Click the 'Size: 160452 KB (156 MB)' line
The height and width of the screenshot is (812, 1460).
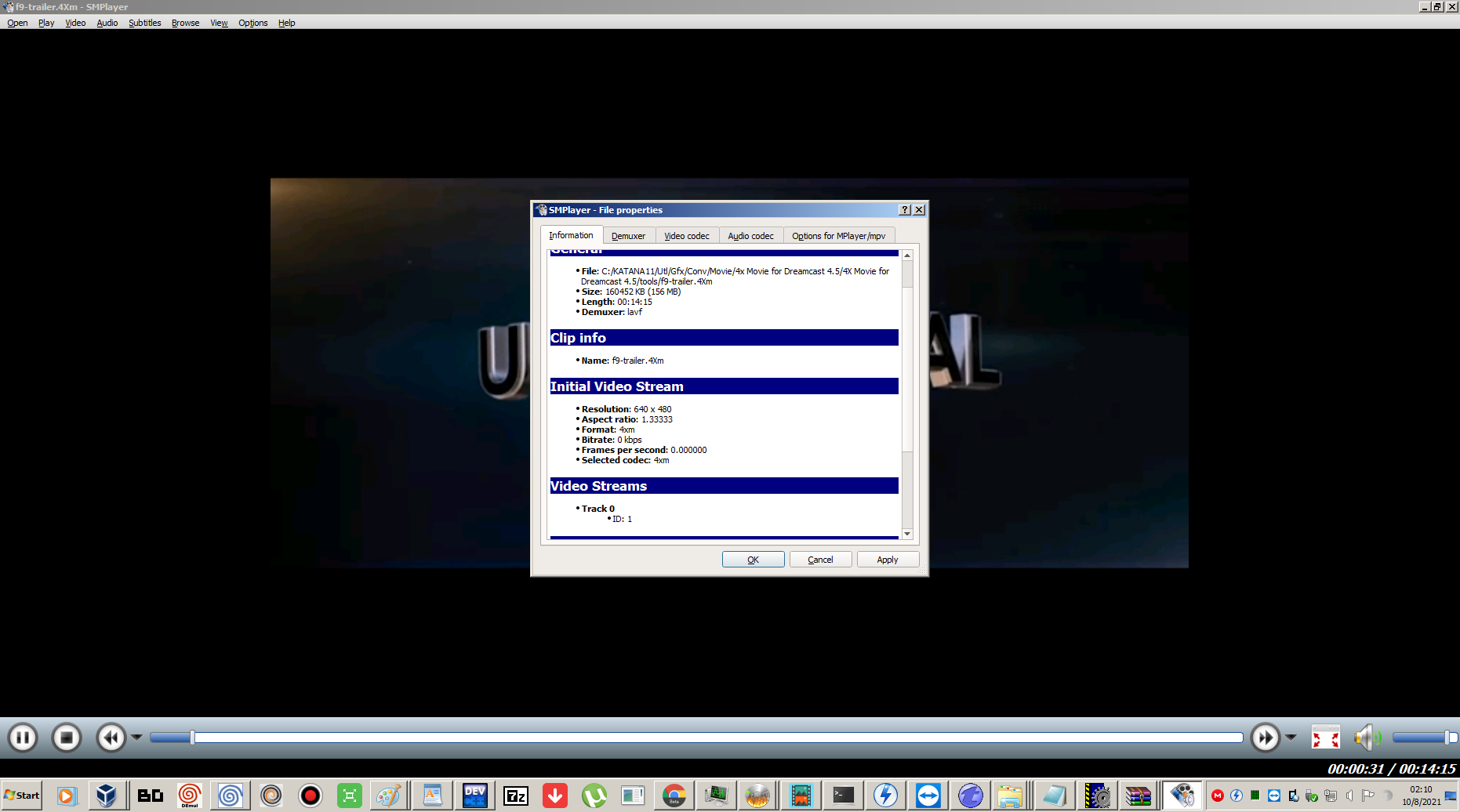pos(630,292)
